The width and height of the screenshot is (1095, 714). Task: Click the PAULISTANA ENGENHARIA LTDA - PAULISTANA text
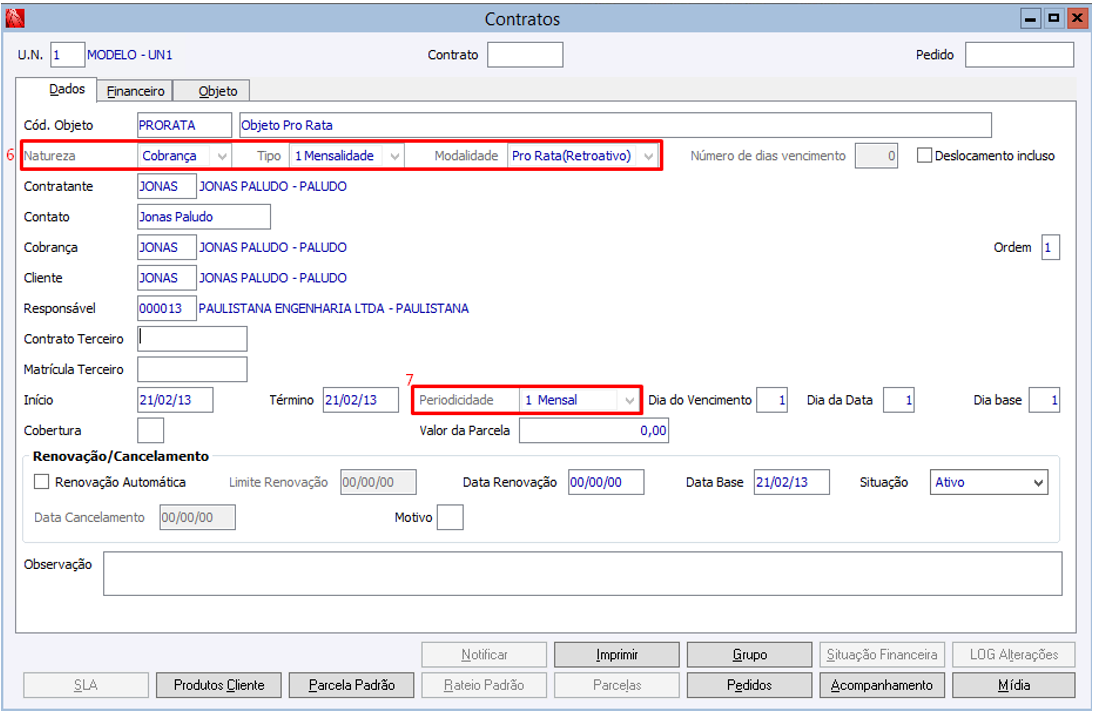pos(334,308)
